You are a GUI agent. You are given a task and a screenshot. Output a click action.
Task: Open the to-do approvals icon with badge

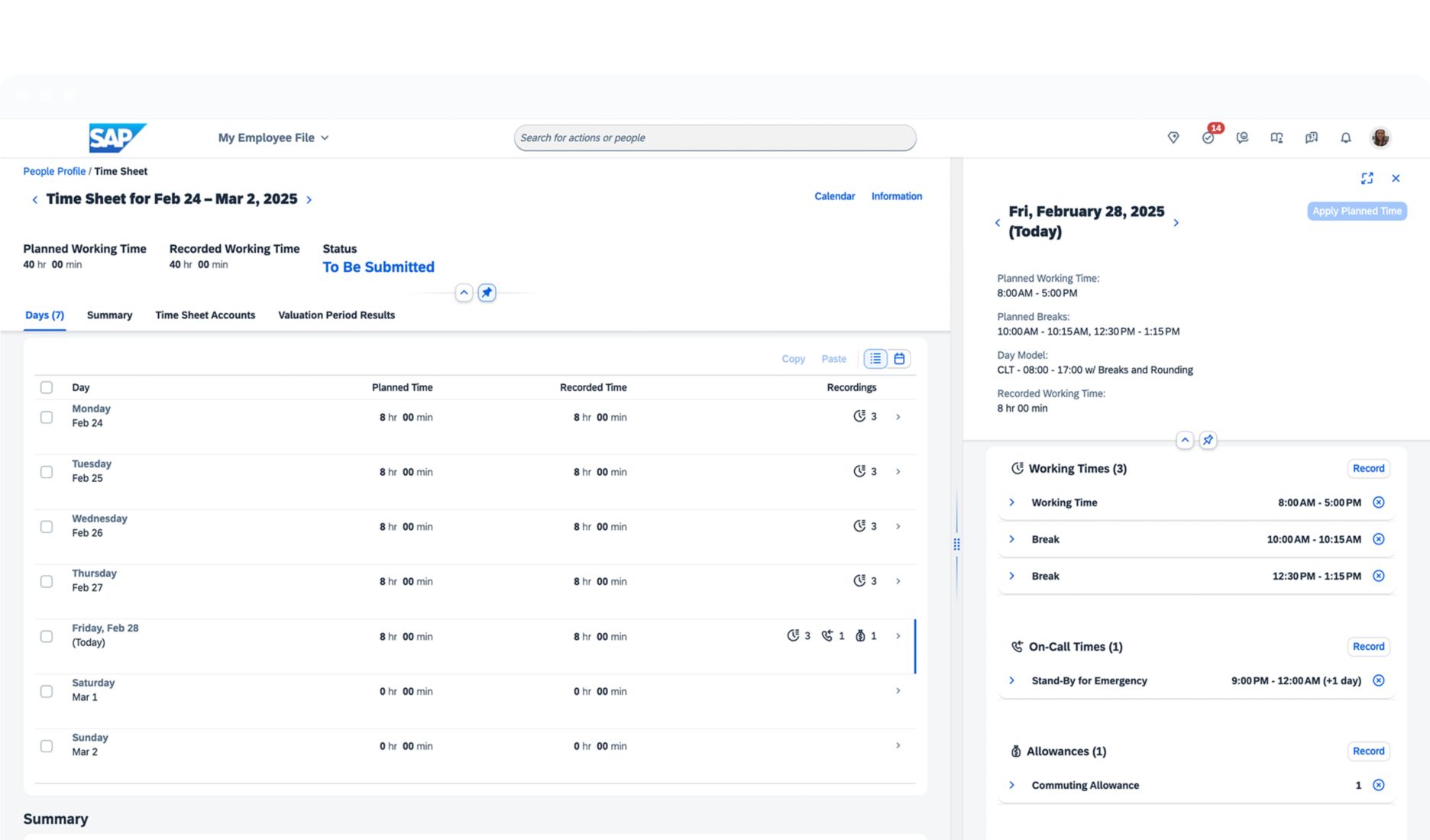coord(1208,137)
